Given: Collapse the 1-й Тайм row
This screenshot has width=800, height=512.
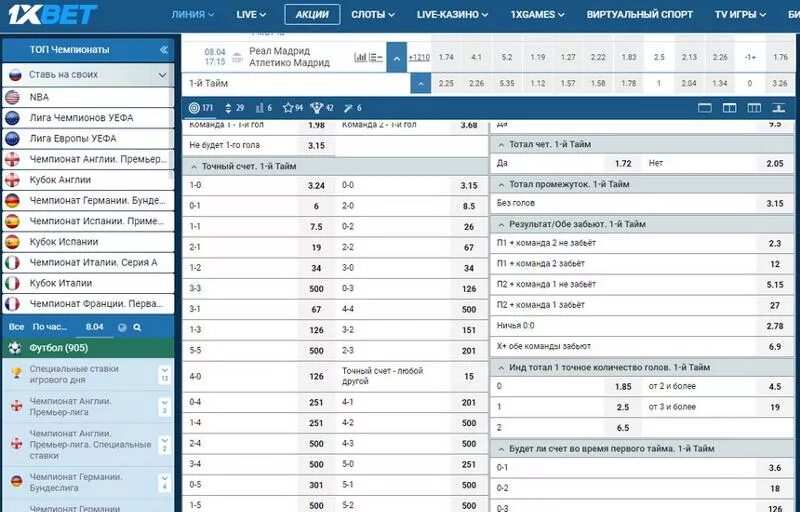Looking at the screenshot, I should (x=420, y=83).
